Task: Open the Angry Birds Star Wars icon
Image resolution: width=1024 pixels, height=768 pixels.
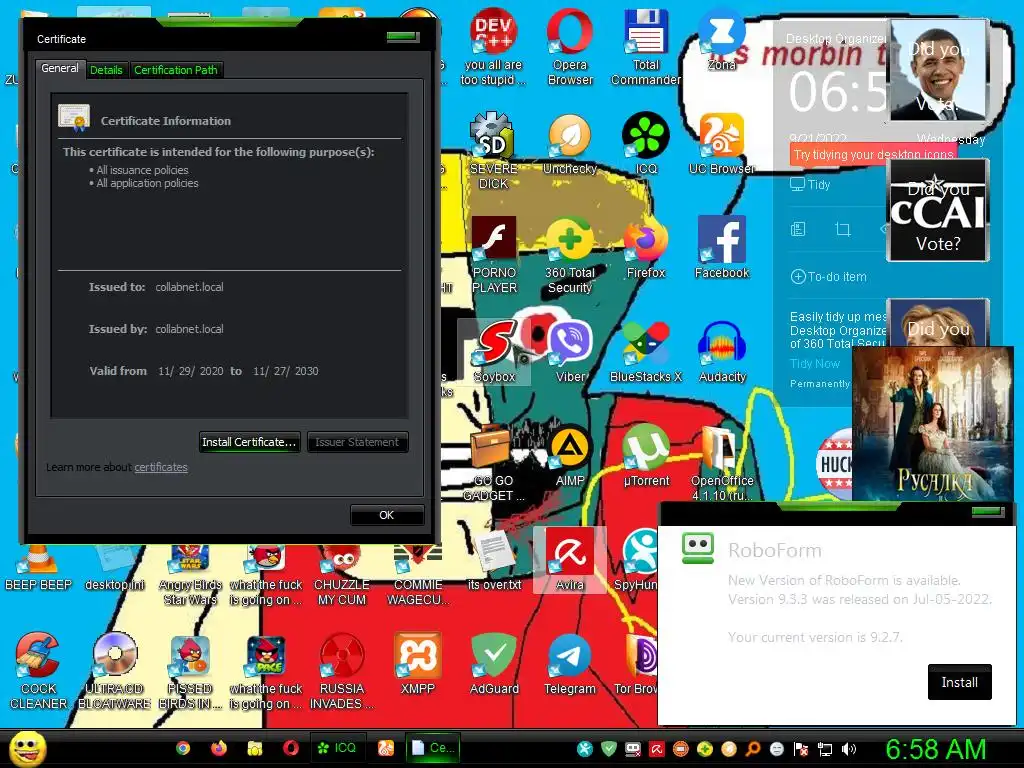Action: [190, 575]
